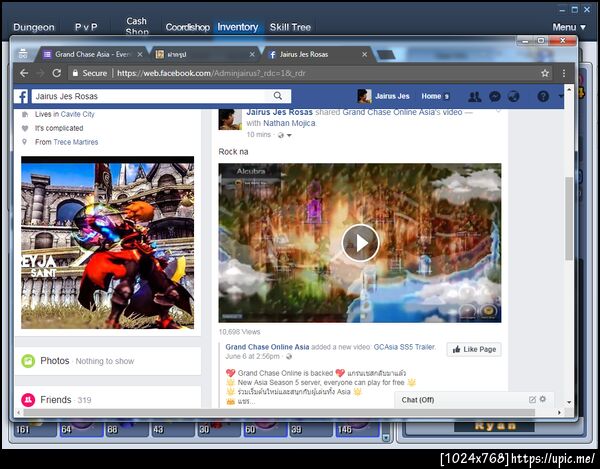Open the Photos section heading
The height and width of the screenshot is (469, 600).
(55, 361)
